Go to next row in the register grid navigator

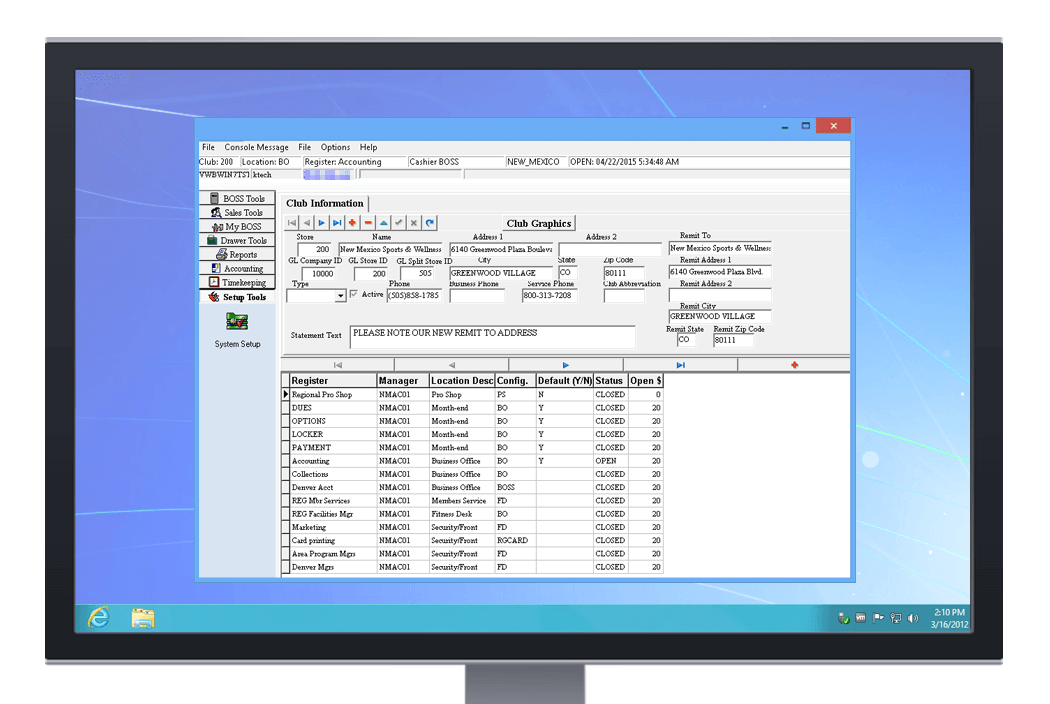point(566,365)
